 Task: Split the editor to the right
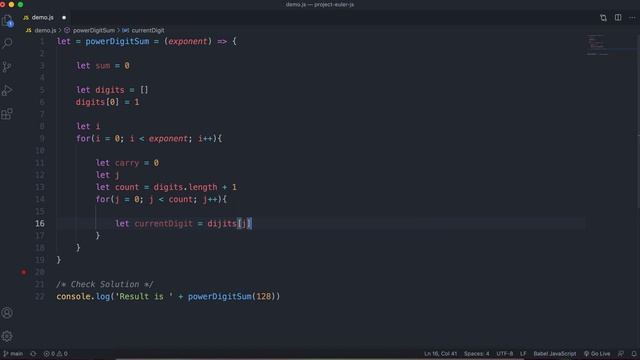point(618,18)
